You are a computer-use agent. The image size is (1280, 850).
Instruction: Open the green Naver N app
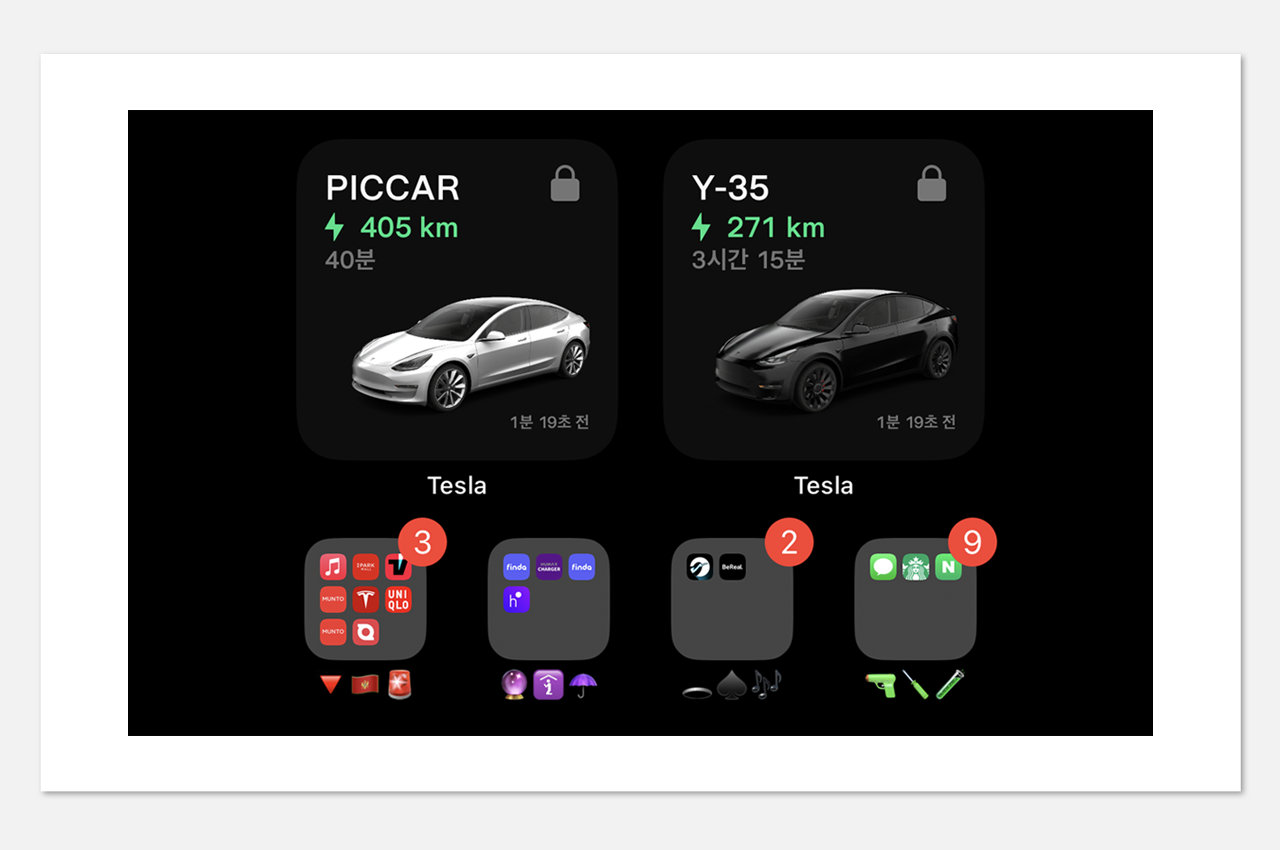(948, 567)
